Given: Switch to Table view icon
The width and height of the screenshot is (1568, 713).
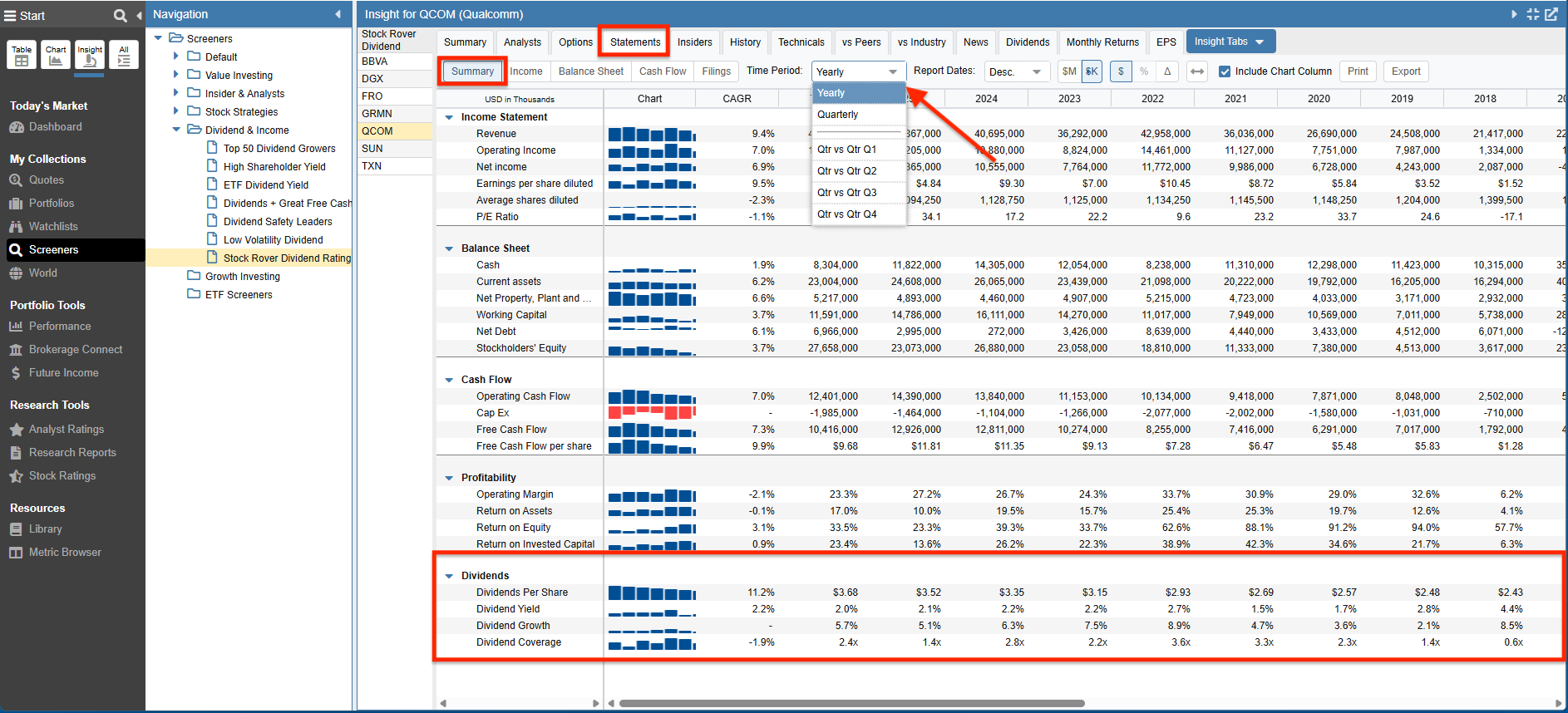Looking at the screenshot, I should 22,55.
